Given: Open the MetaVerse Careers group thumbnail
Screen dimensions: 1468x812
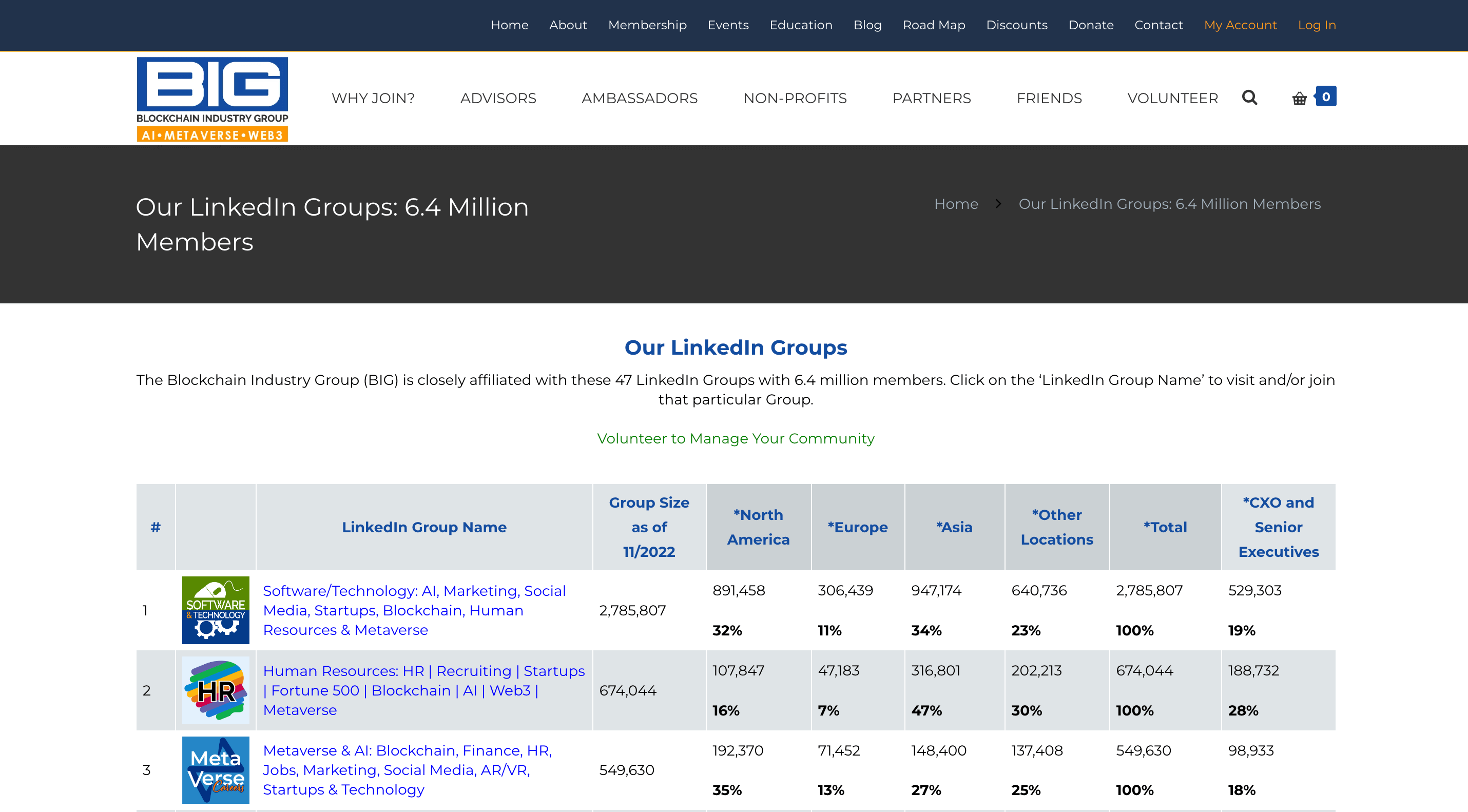Looking at the screenshot, I should tap(216, 770).
